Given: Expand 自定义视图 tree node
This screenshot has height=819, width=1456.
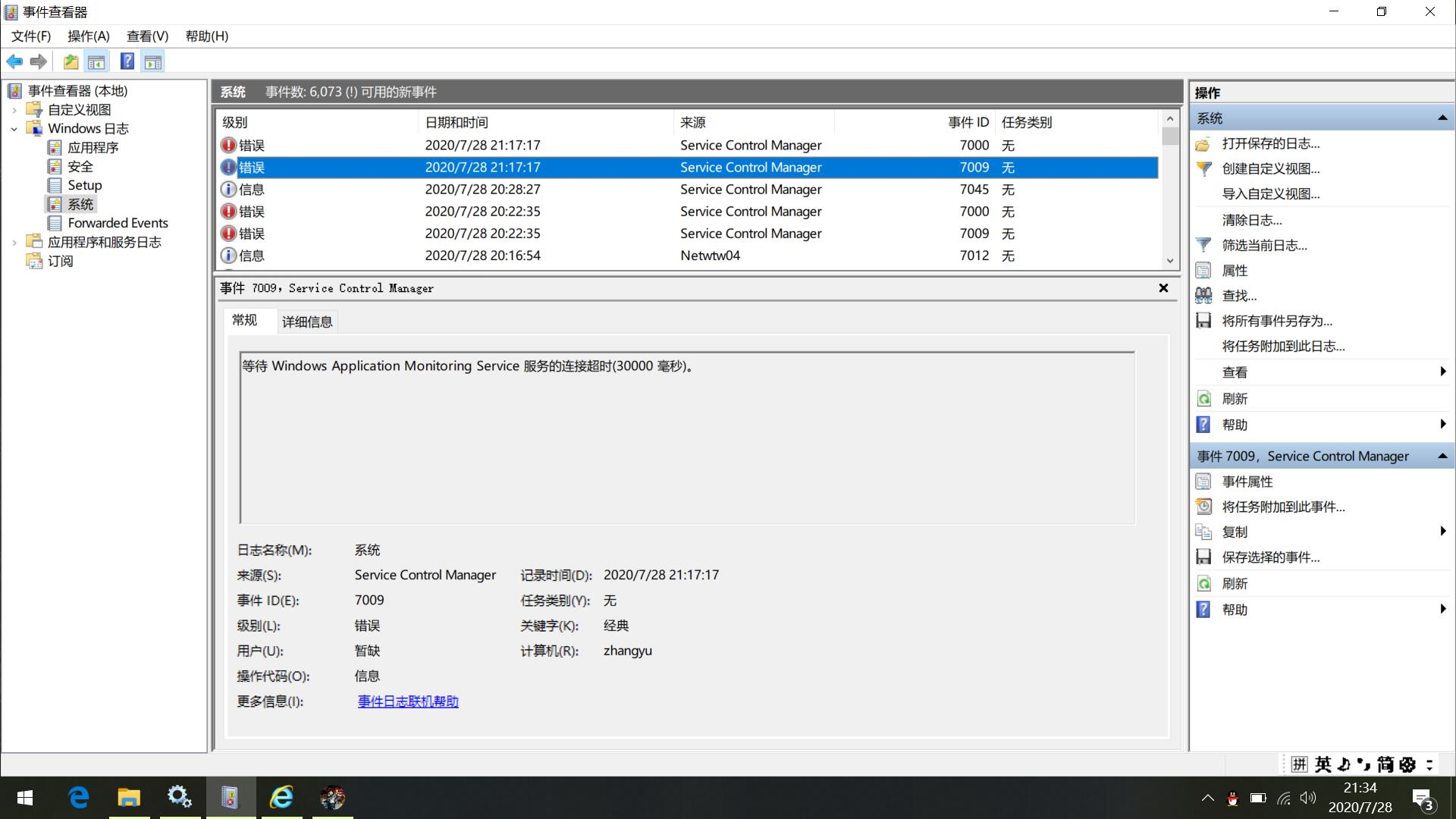Looking at the screenshot, I should click(x=14, y=110).
